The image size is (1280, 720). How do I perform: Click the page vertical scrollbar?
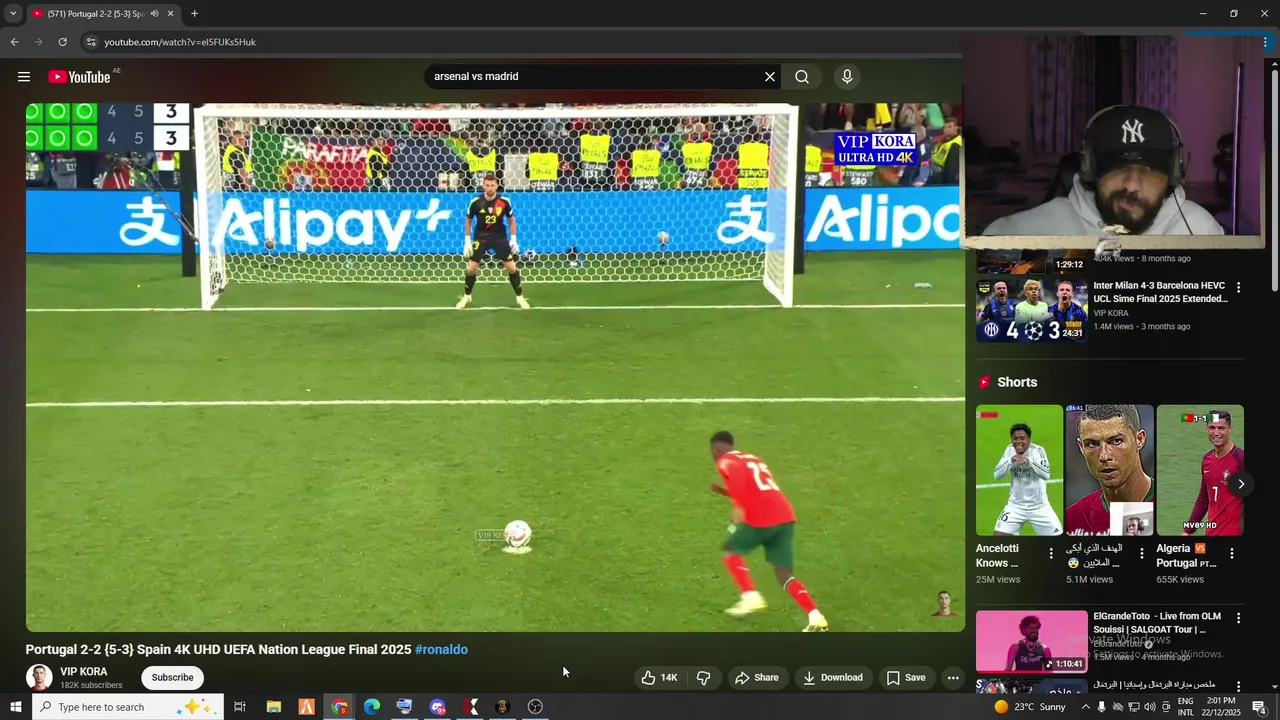pos(1274,180)
